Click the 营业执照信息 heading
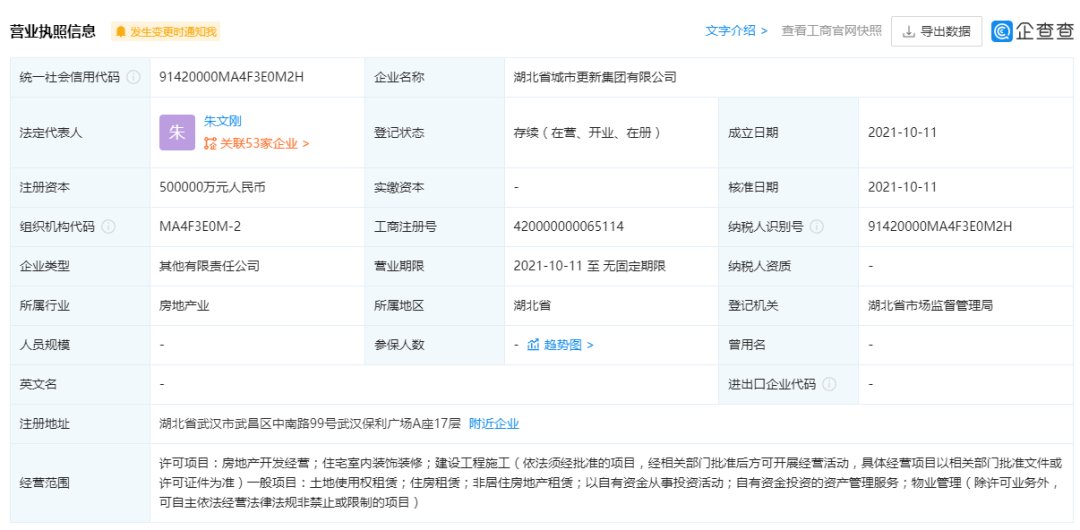Screen dimensions: 1080x530 pyautogui.click(x=52, y=31)
